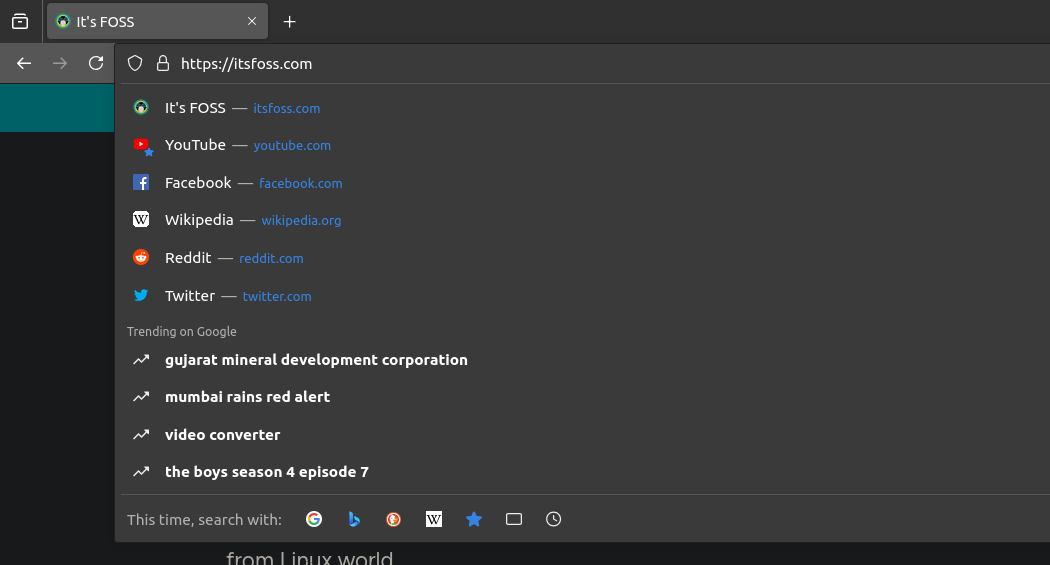Click the YouTube favicon in suggestions

click(x=141, y=145)
